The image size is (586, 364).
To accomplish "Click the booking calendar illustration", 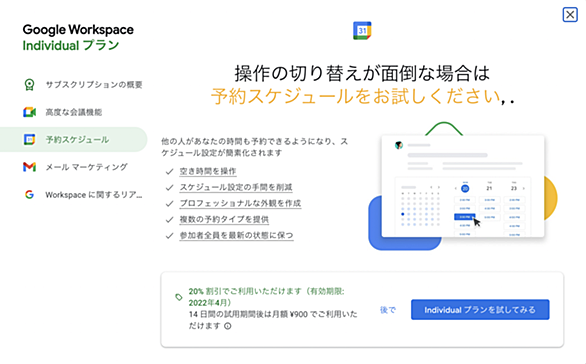I will point(462,186).
